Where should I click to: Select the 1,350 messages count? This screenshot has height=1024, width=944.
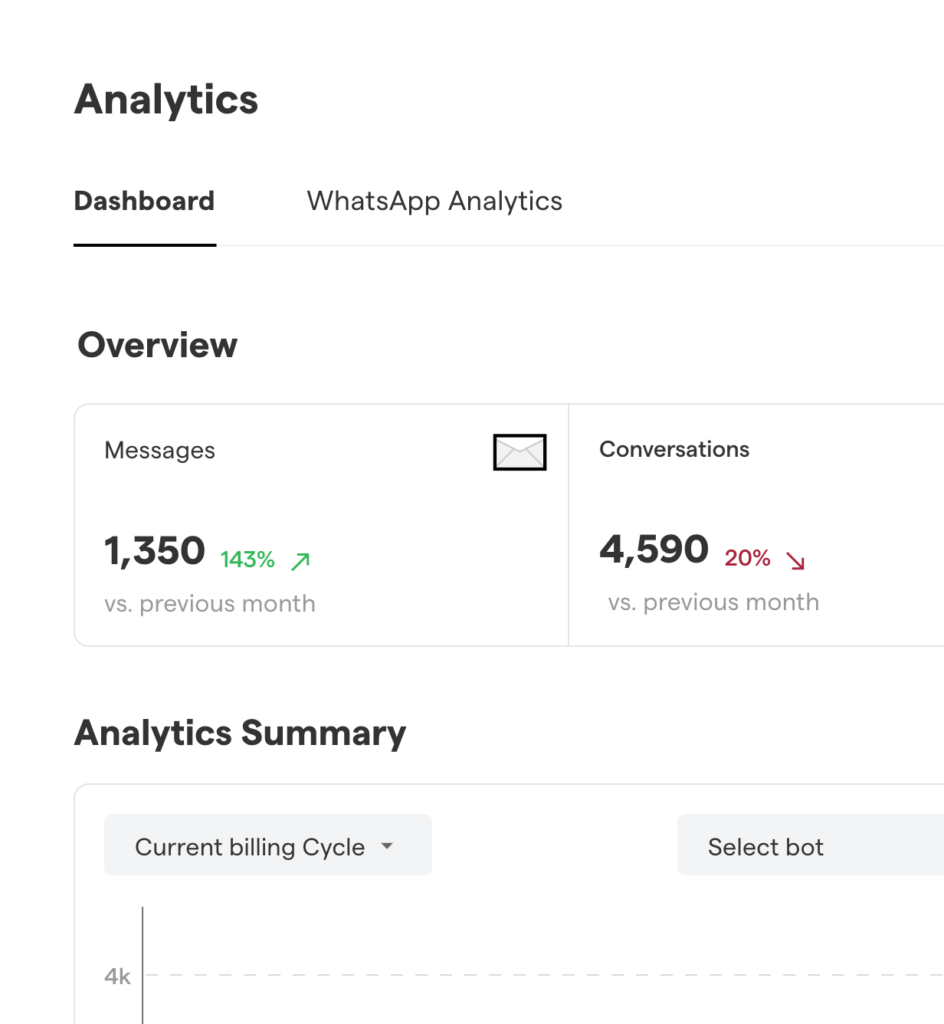(x=154, y=551)
